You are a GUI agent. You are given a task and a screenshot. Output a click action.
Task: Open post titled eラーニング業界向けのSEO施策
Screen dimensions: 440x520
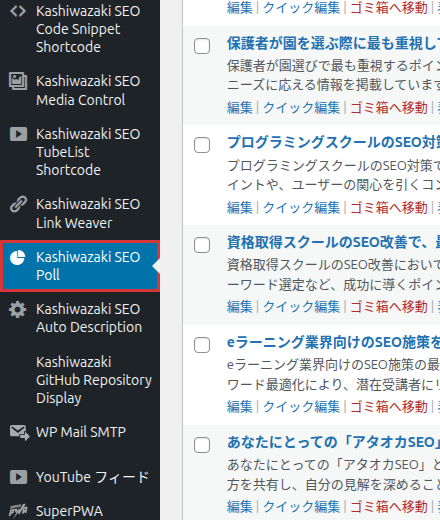(333, 342)
